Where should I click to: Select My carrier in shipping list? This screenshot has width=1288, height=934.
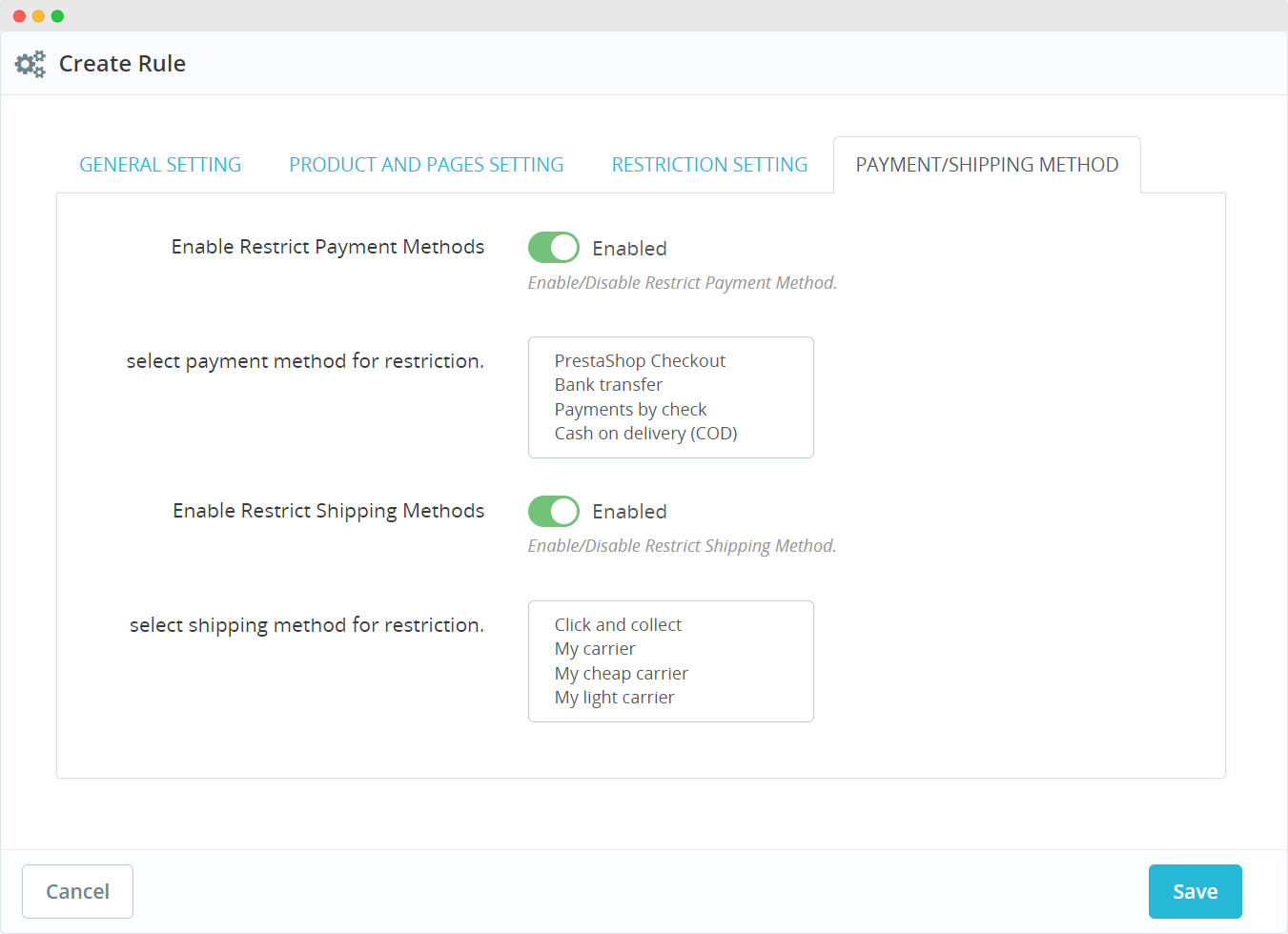[595, 649]
